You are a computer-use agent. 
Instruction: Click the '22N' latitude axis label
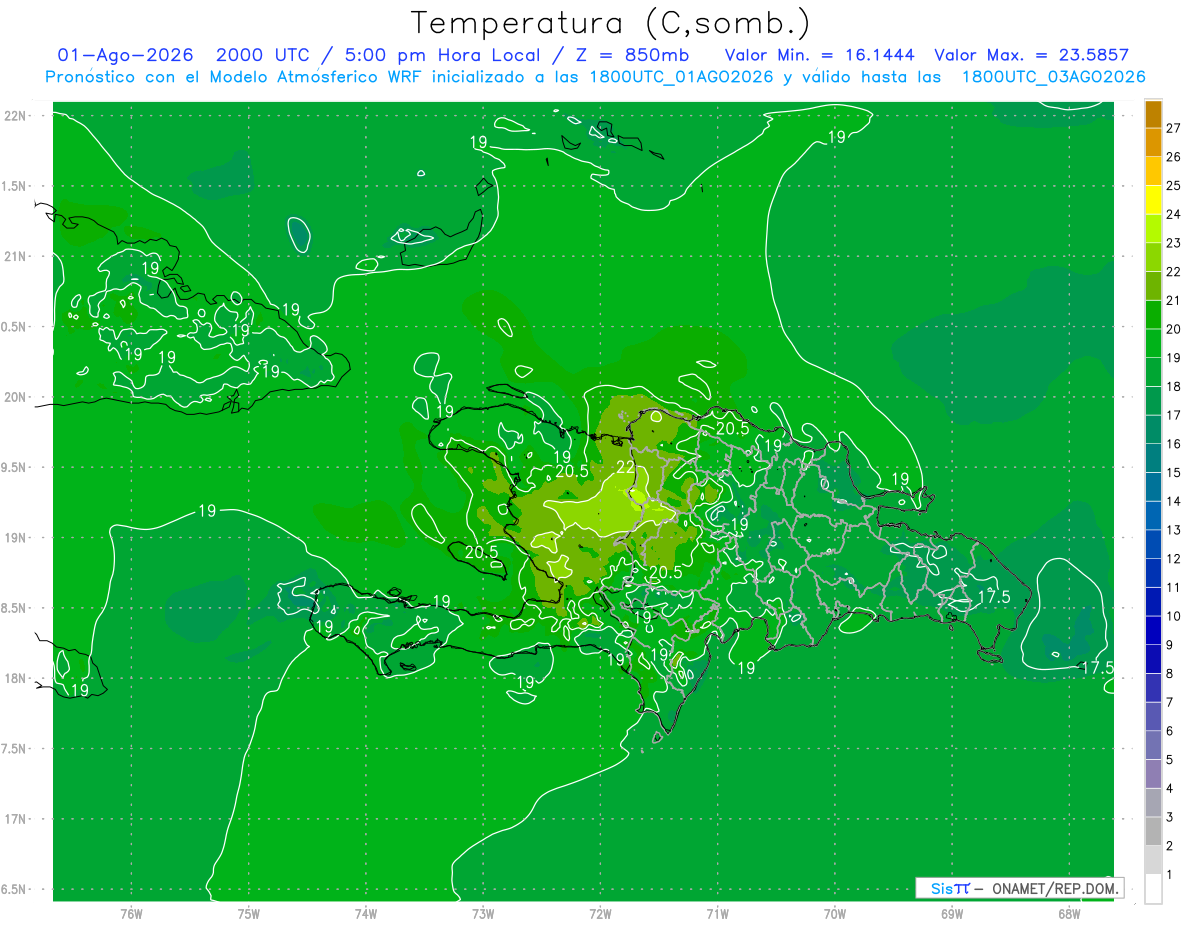click(17, 115)
